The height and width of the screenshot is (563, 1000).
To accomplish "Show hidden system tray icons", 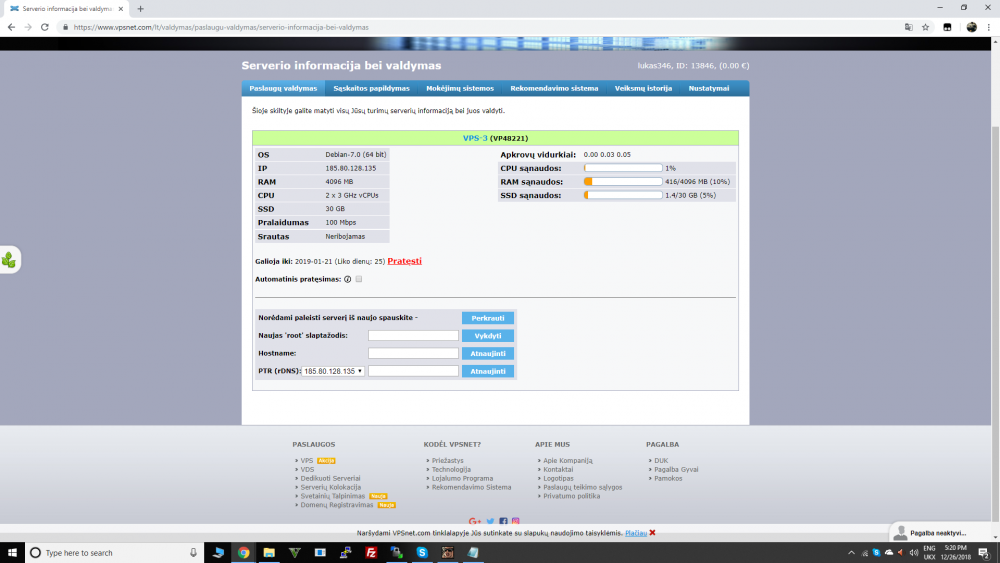I will (x=851, y=553).
